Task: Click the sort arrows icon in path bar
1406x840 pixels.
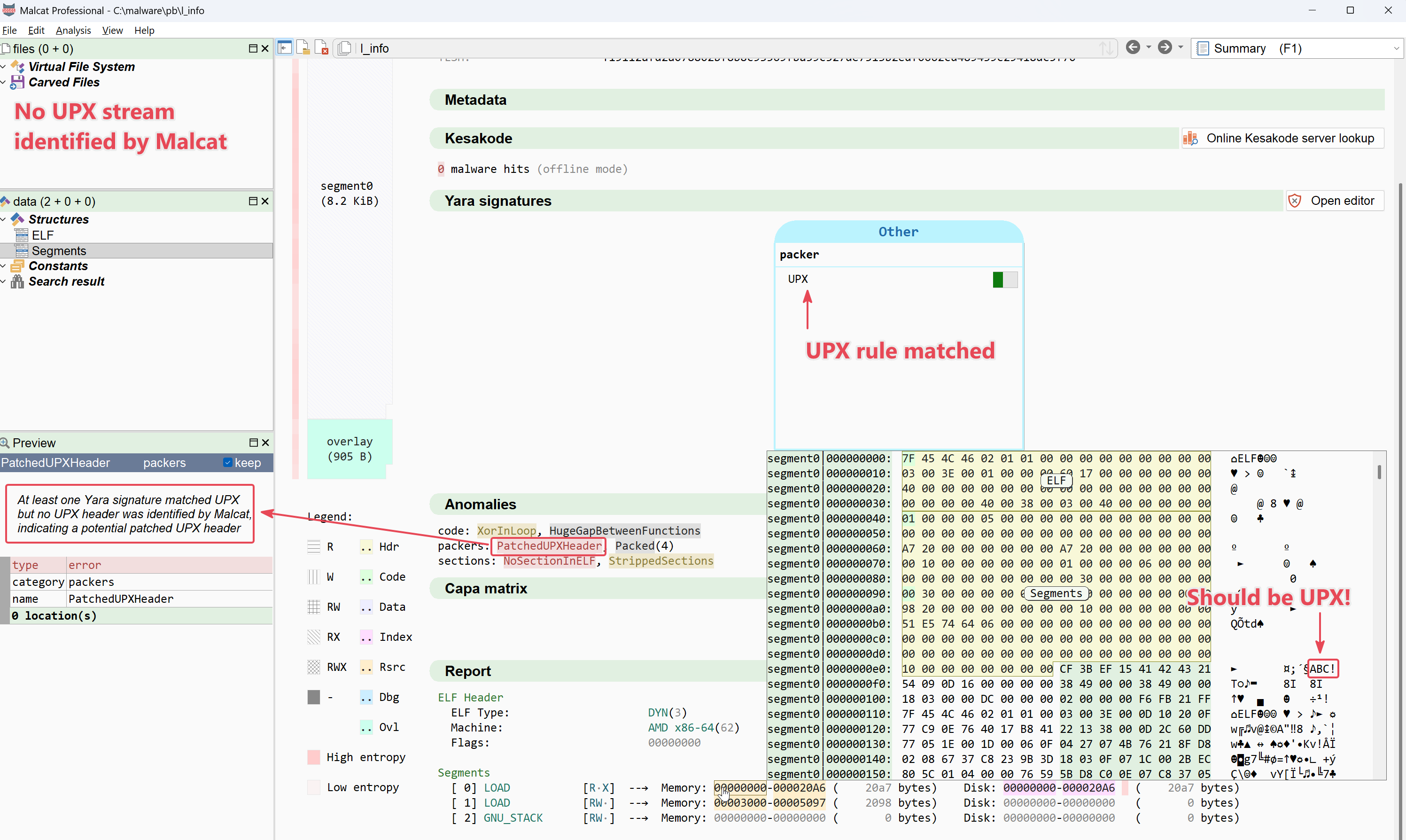Action: pos(1106,48)
